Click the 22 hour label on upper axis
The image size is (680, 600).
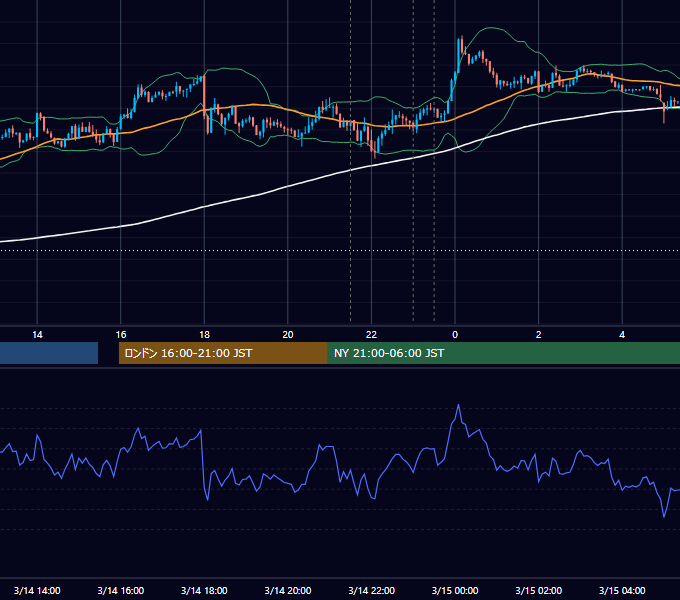[371, 335]
